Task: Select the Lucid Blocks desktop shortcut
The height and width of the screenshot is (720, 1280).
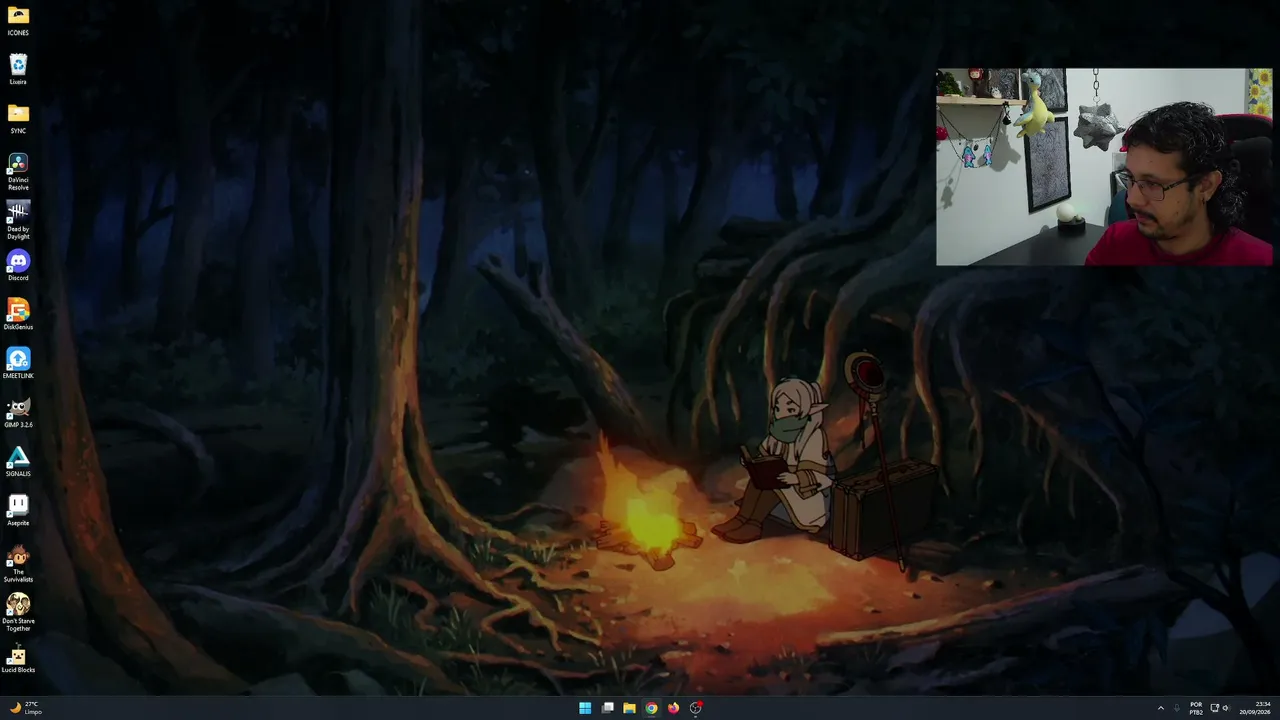Action: tap(18, 658)
